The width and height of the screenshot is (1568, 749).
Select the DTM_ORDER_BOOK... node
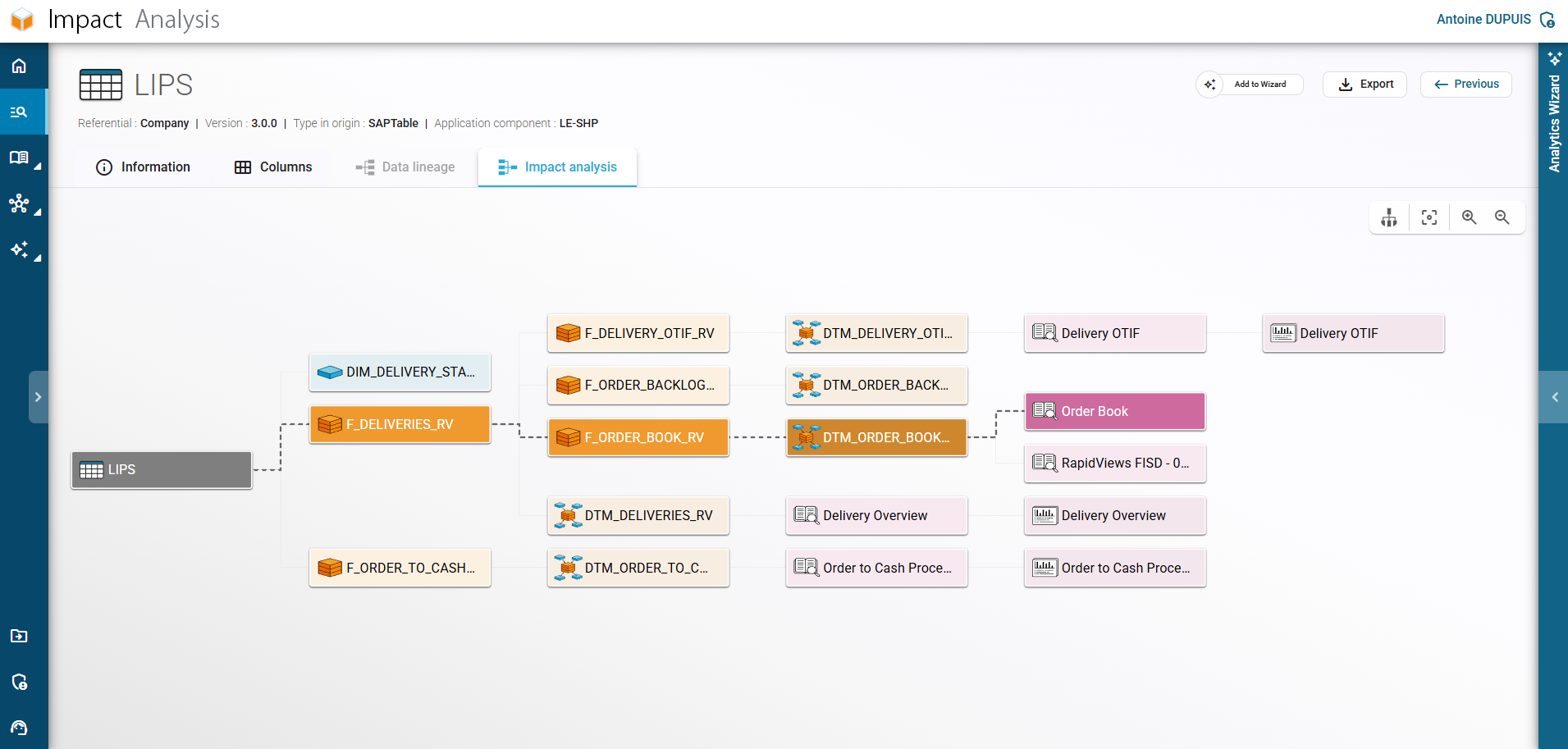point(876,437)
